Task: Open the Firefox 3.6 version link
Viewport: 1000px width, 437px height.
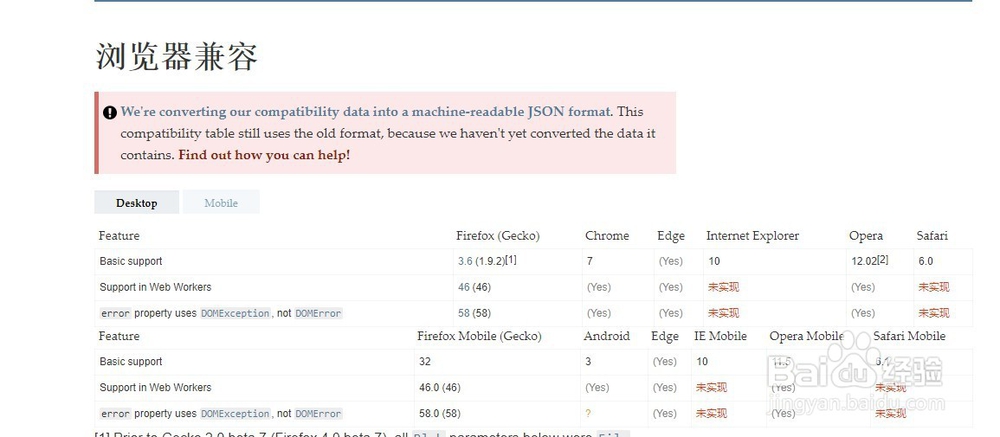Action: (465, 261)
